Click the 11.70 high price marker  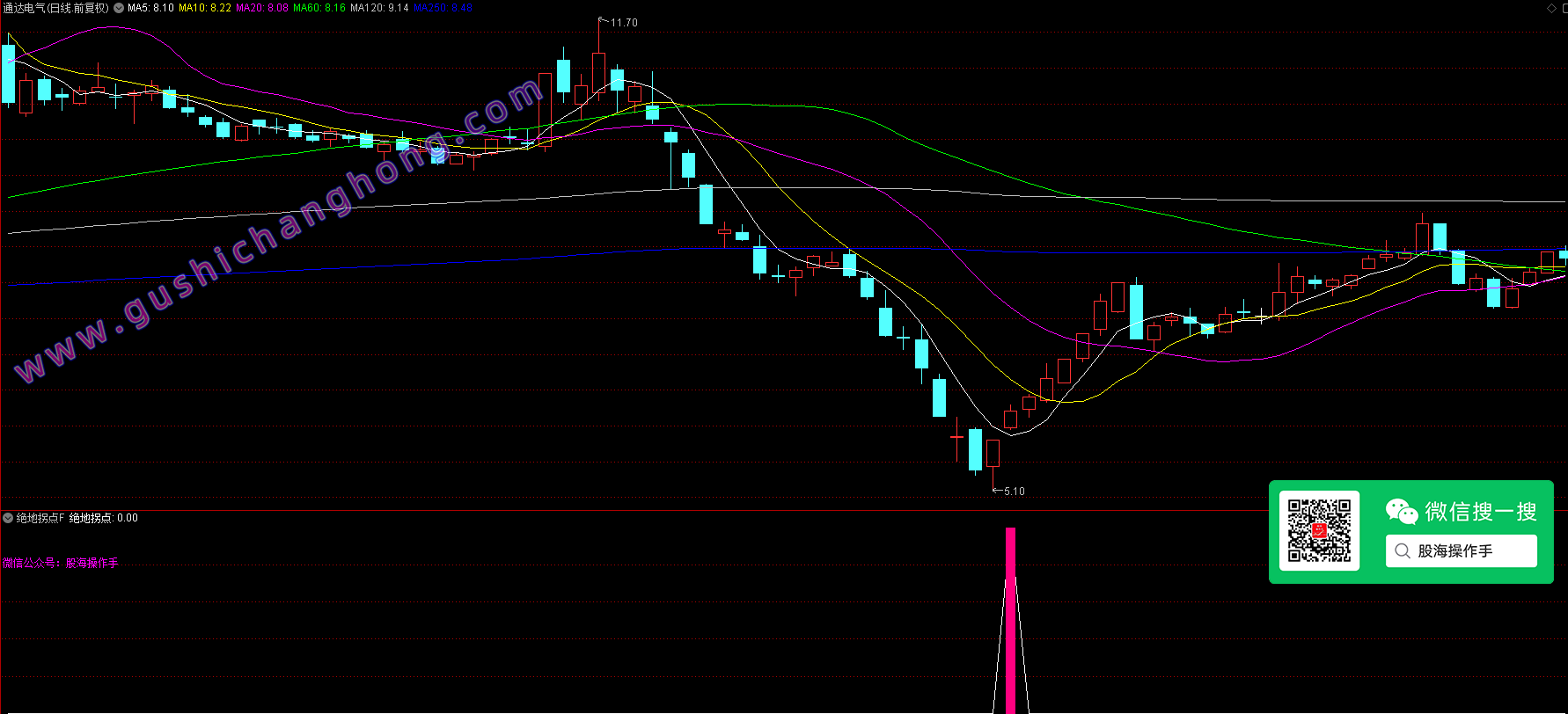coord(624,23)
